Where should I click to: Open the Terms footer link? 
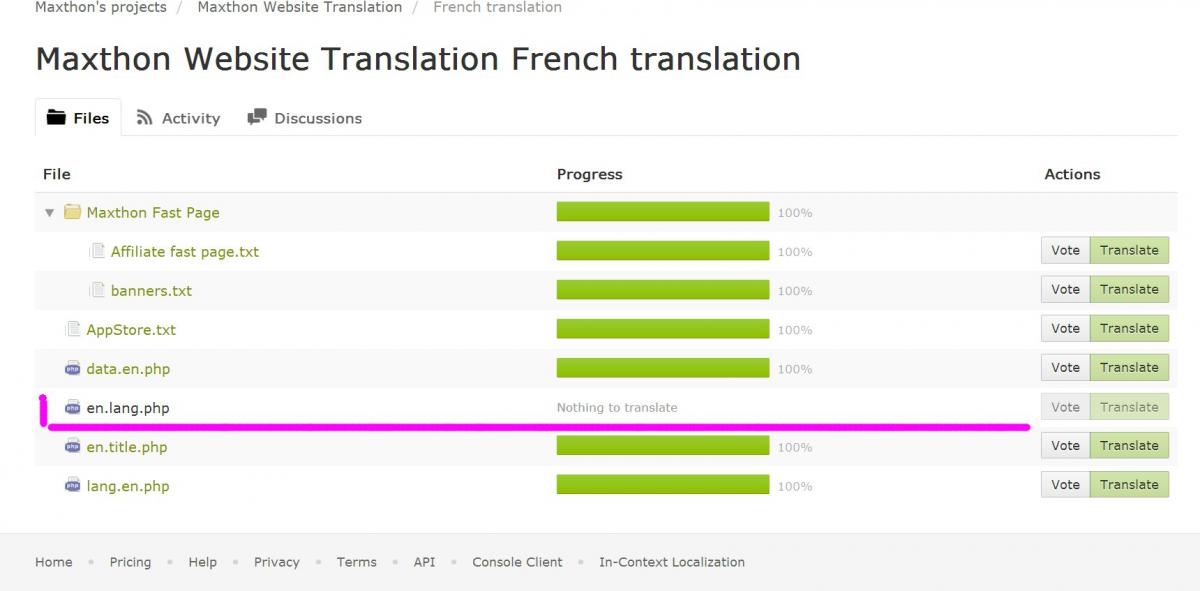(356, 562)
